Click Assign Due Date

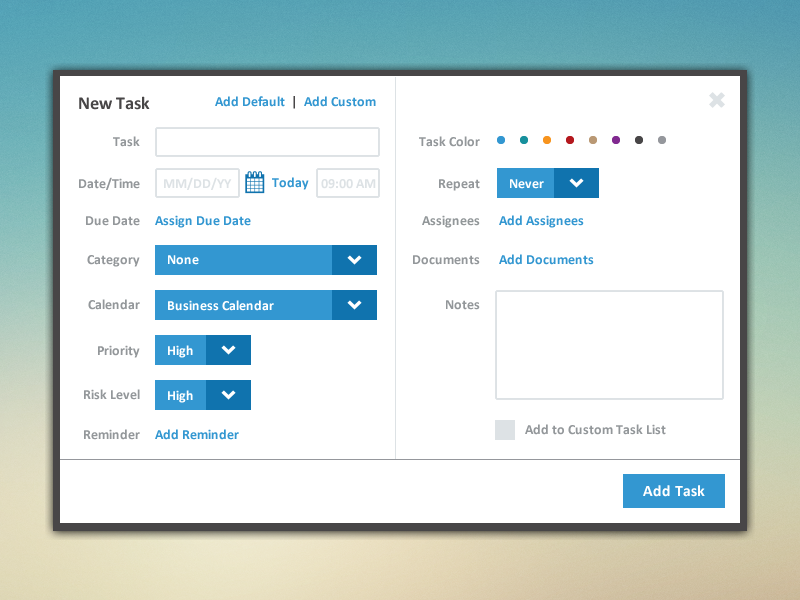pyautogui.click(x=202, y=220)
